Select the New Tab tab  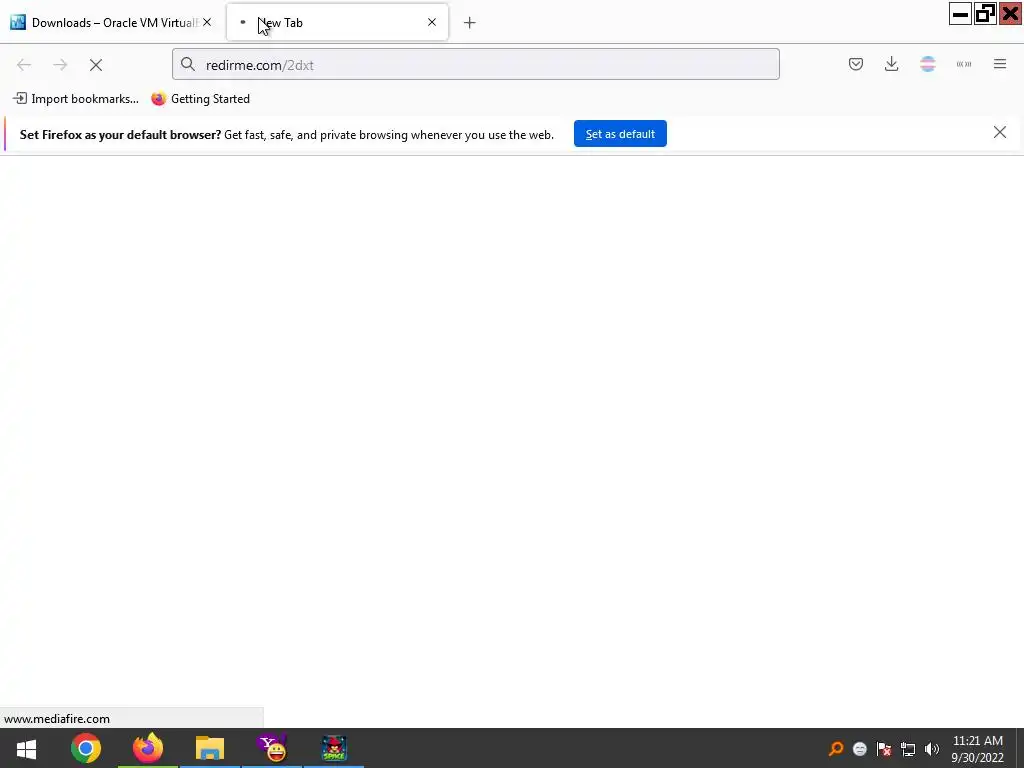337,23
